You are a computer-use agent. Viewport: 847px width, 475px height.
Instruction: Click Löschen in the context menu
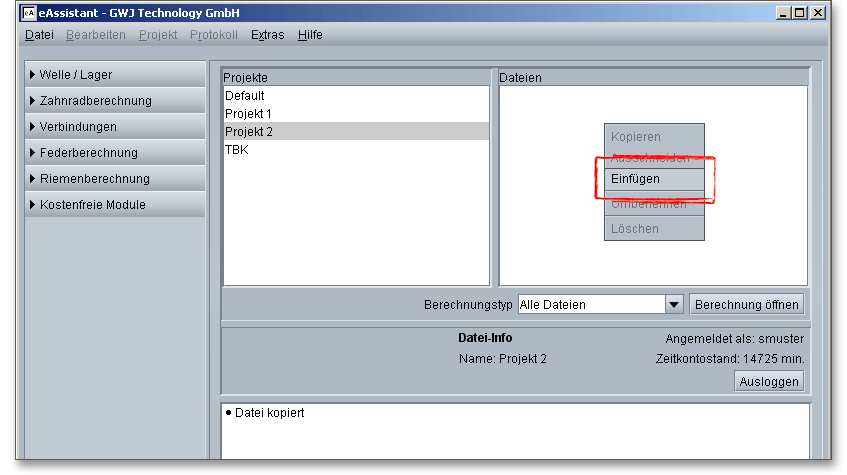coord(635,229)
